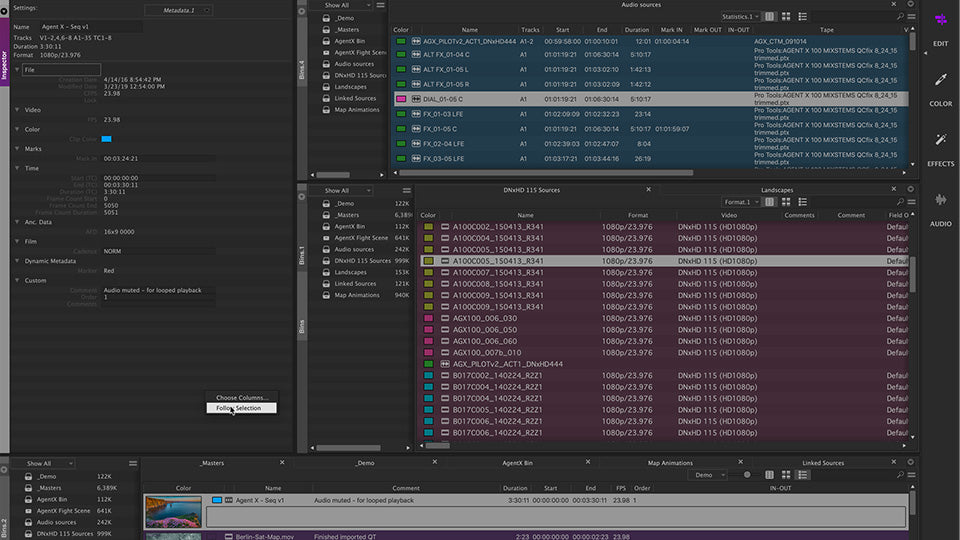Open the Inspector panel circular menu button
Screen dimensions: 960x540
click(x=4, y=11)
